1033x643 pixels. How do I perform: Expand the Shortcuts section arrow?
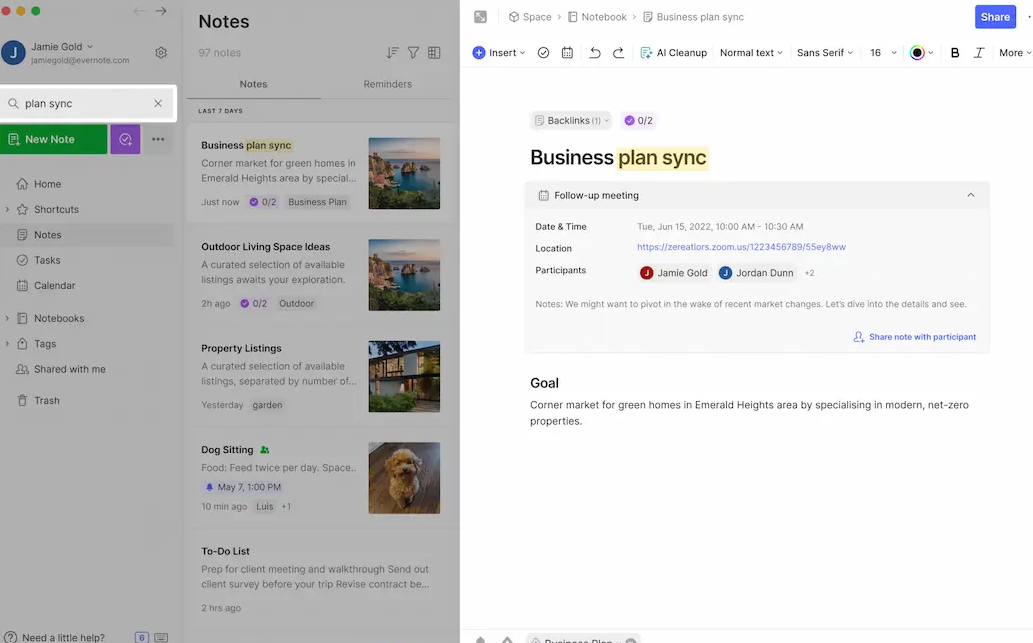[7, 210]
